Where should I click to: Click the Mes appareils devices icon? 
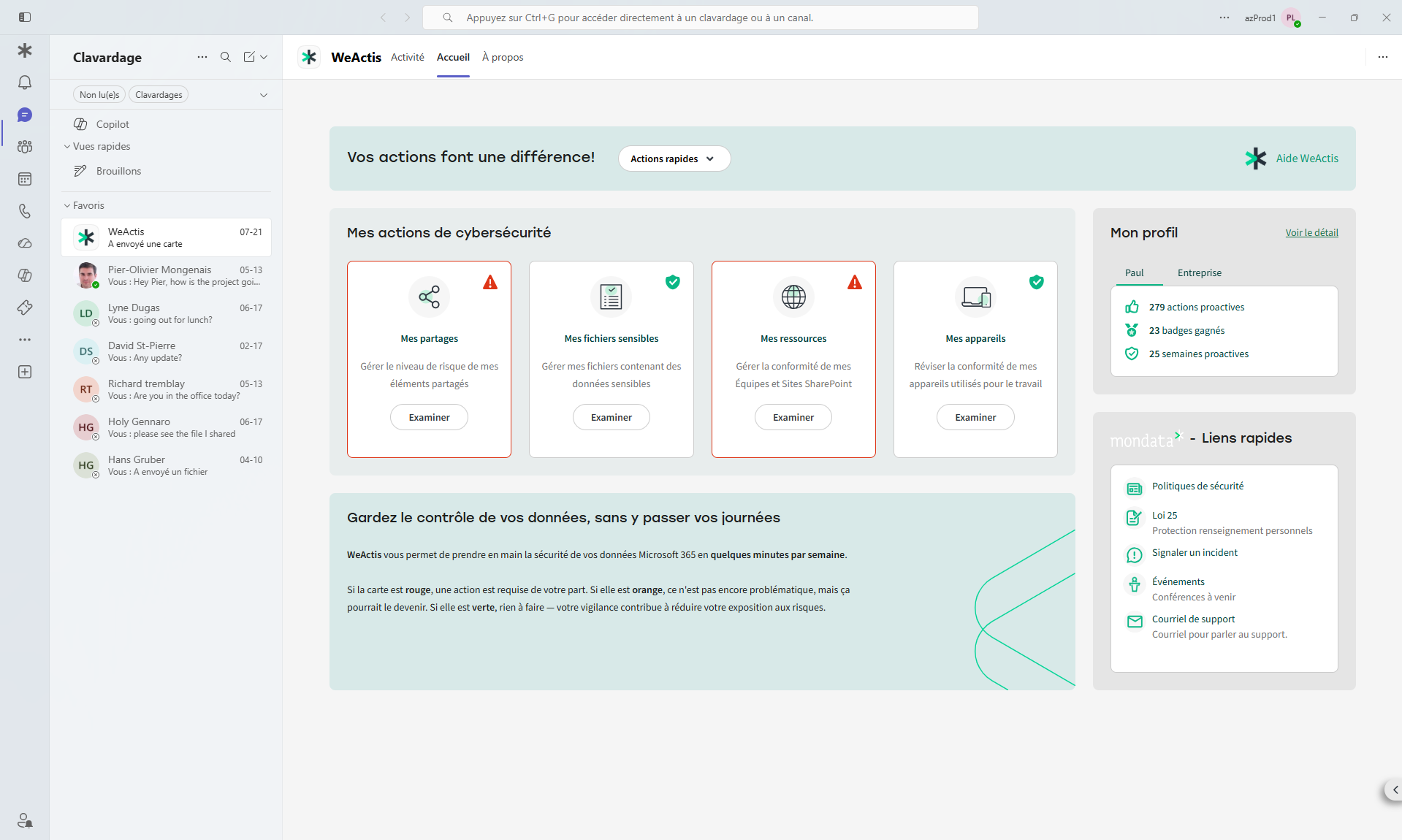coord(975,297)
